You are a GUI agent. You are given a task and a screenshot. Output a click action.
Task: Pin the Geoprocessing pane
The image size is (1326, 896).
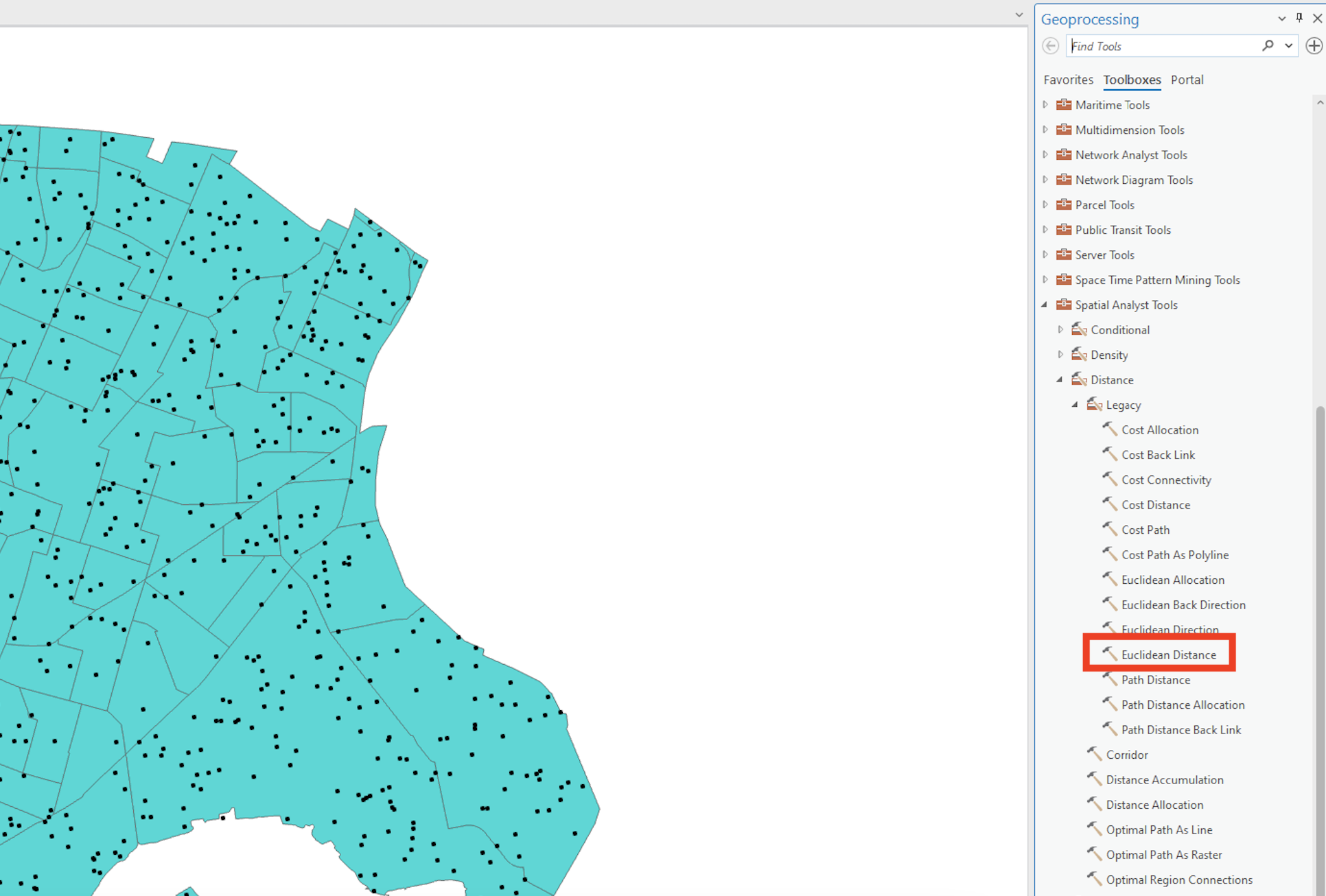[x=1299, y=19]
